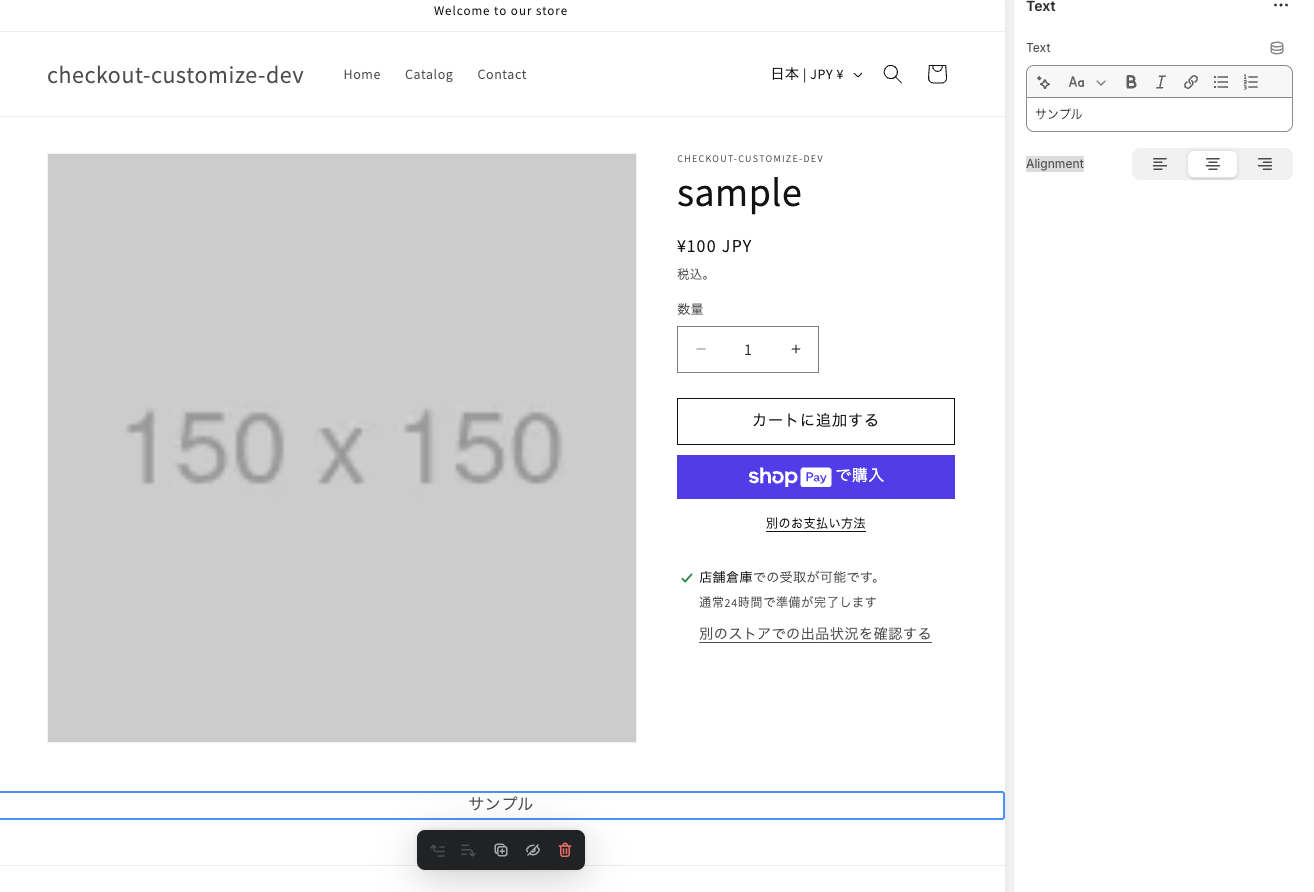Image resolution: width=1314 pixels, height=892 pixels.
Task: Open the 別のお支払い方法 link
Action: point(816,523)
